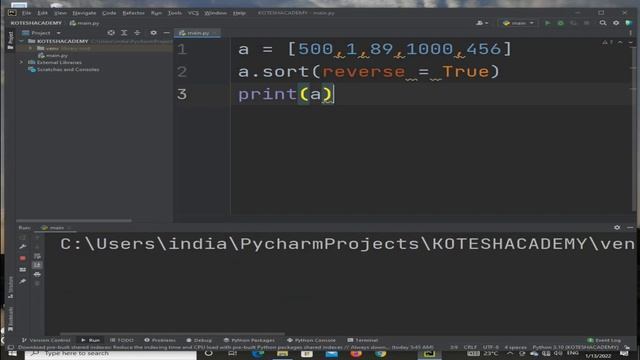
Task: Click the pin tab icon in Run panel
Action: (22, 281)
